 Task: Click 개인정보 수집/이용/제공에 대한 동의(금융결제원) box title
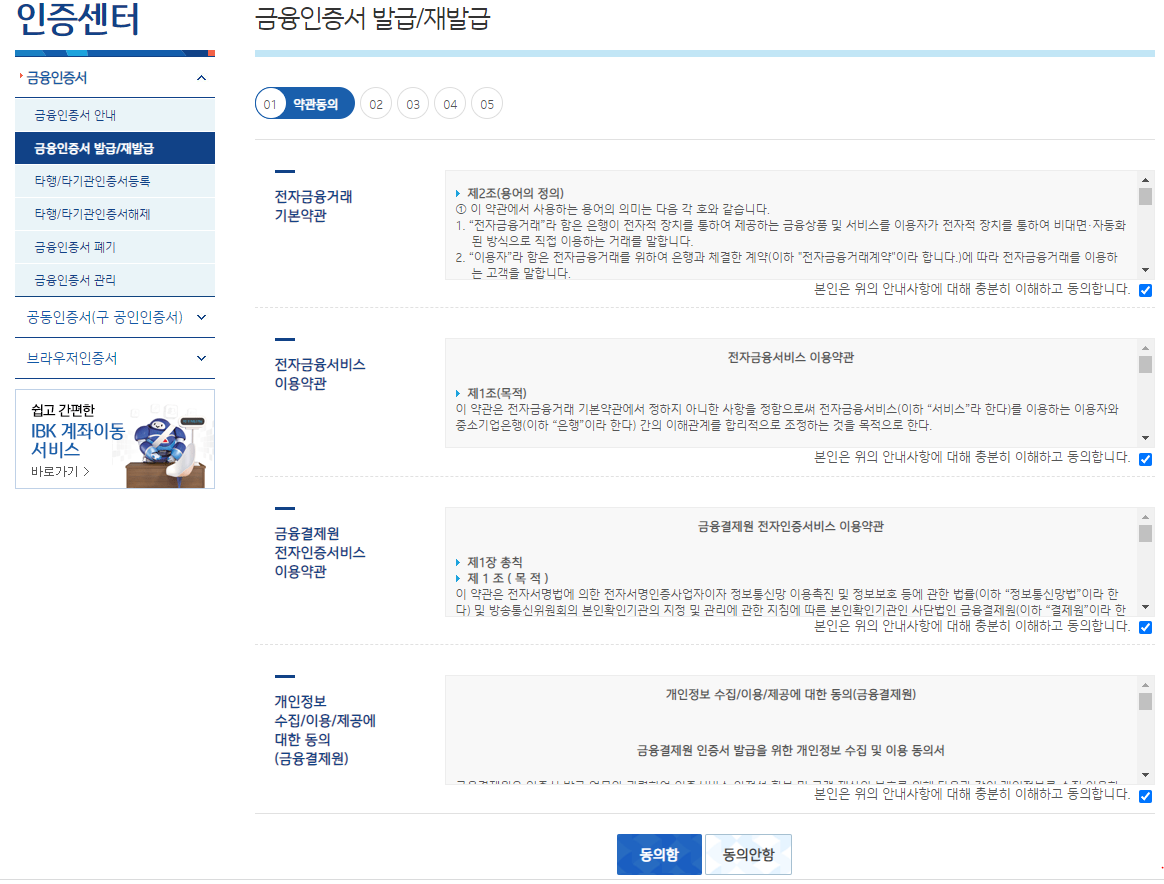pyautogui.click(x=791, y=695)
